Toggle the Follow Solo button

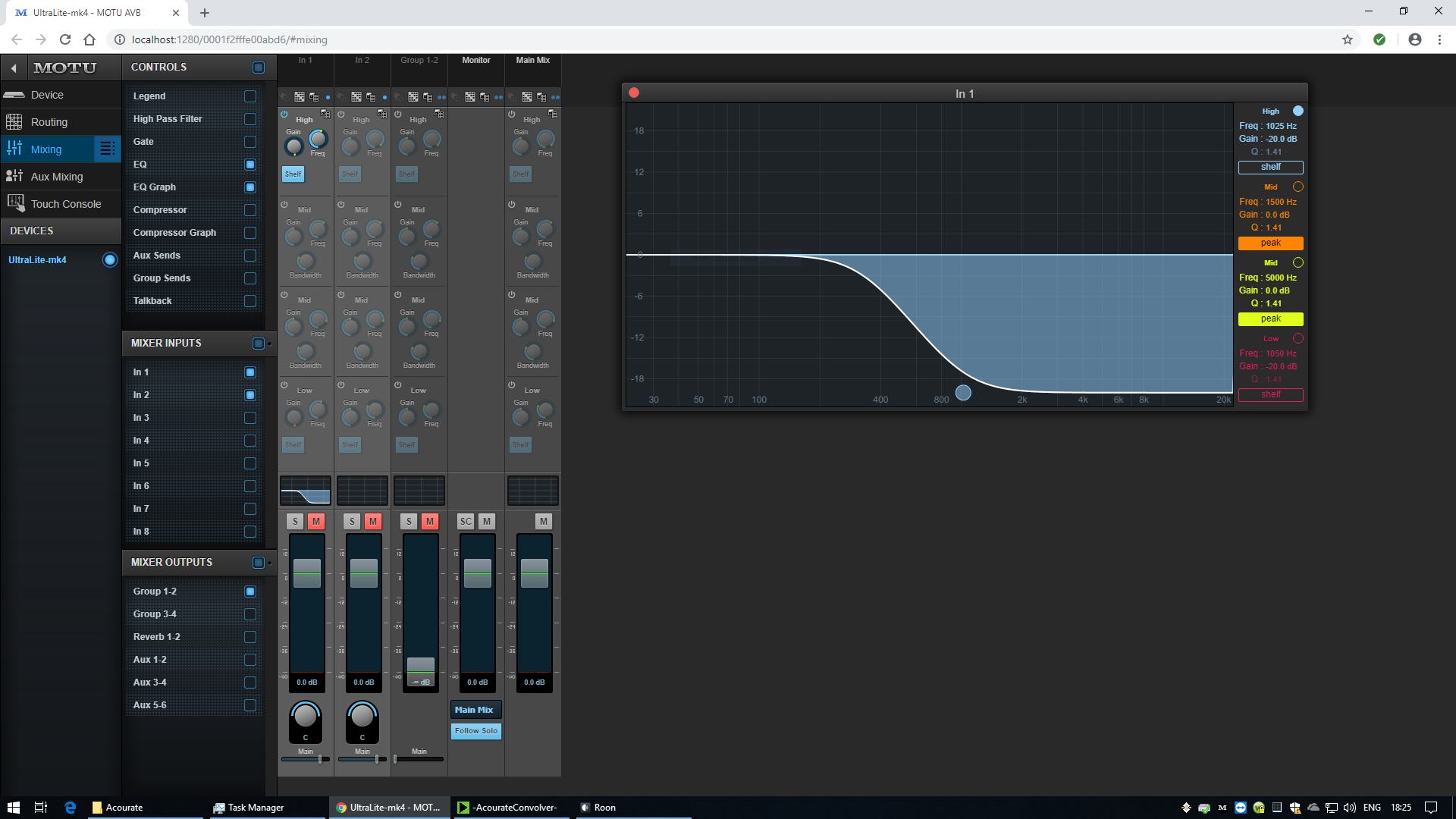point(476,731)
